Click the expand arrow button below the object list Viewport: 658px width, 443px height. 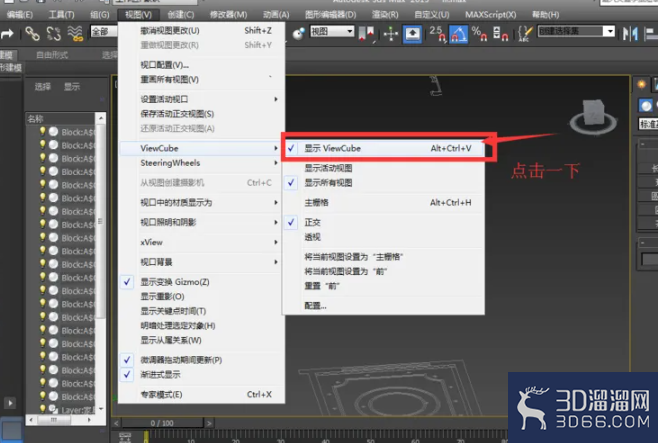coord(10,403)
